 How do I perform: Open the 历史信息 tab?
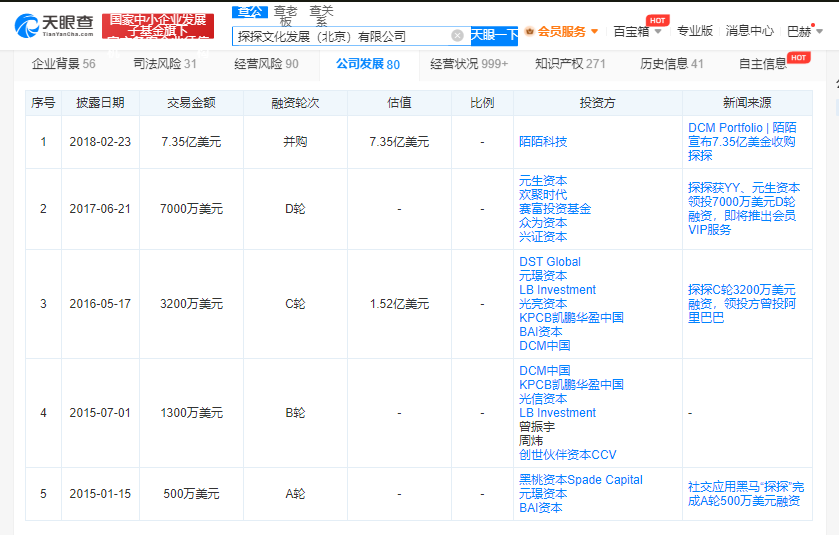tap(672, 64)
